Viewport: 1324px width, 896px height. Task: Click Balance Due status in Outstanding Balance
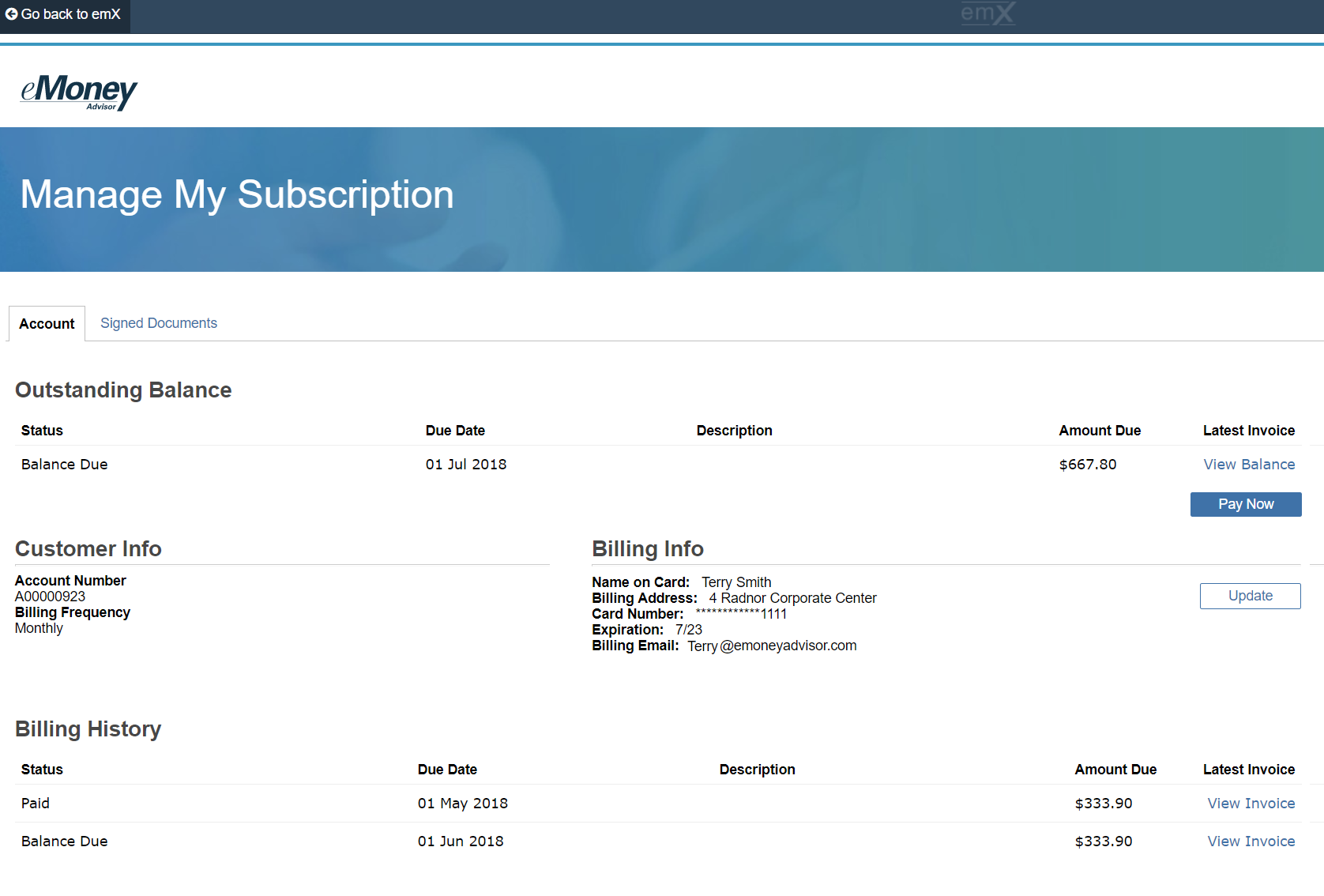(65, 465)
